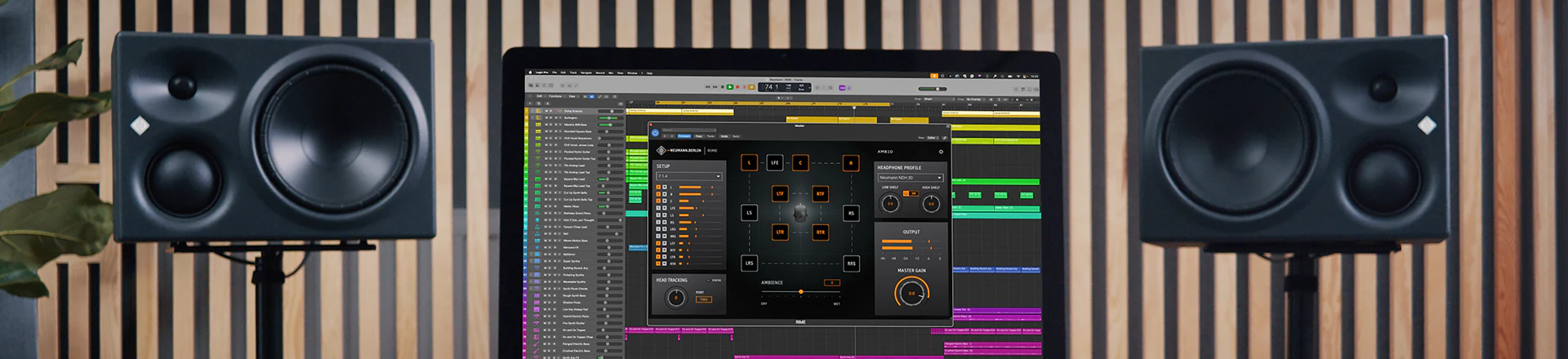Select the RRS right rear surround speaker
Image resolution: width=1568 pixels, height=359 pixels.
(x=851, y=263)
